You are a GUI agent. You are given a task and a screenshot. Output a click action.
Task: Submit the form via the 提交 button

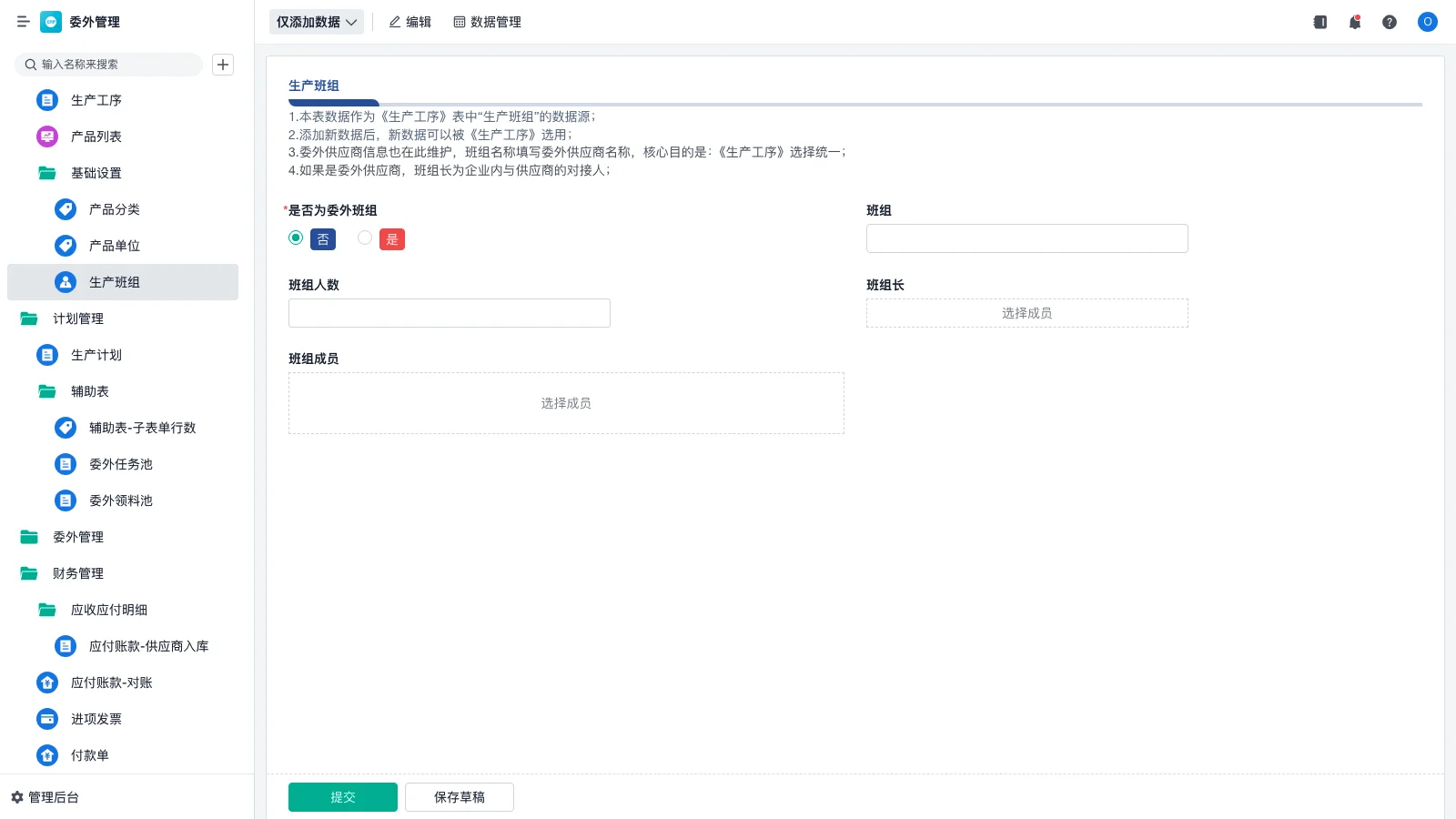[x=342, y=796]
